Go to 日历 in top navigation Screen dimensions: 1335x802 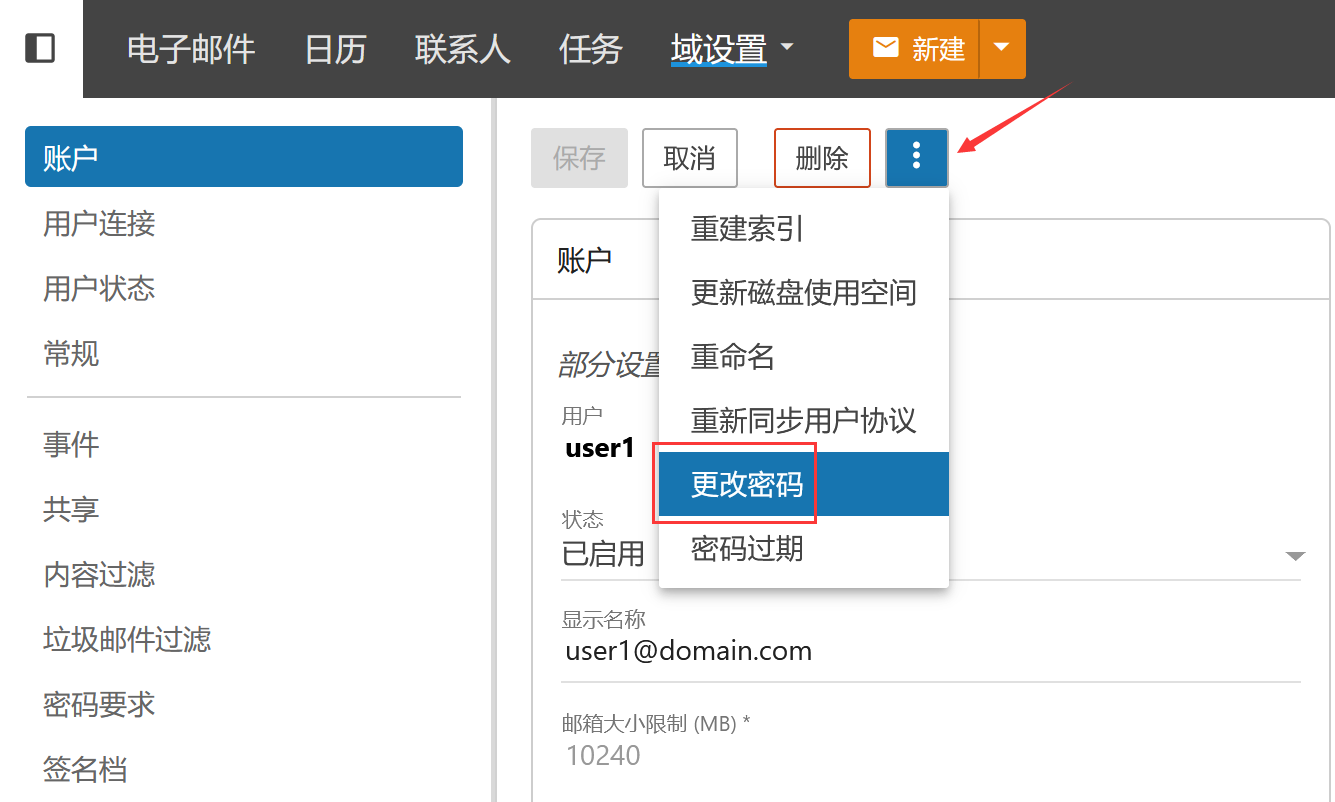click(x=335, y=49)
